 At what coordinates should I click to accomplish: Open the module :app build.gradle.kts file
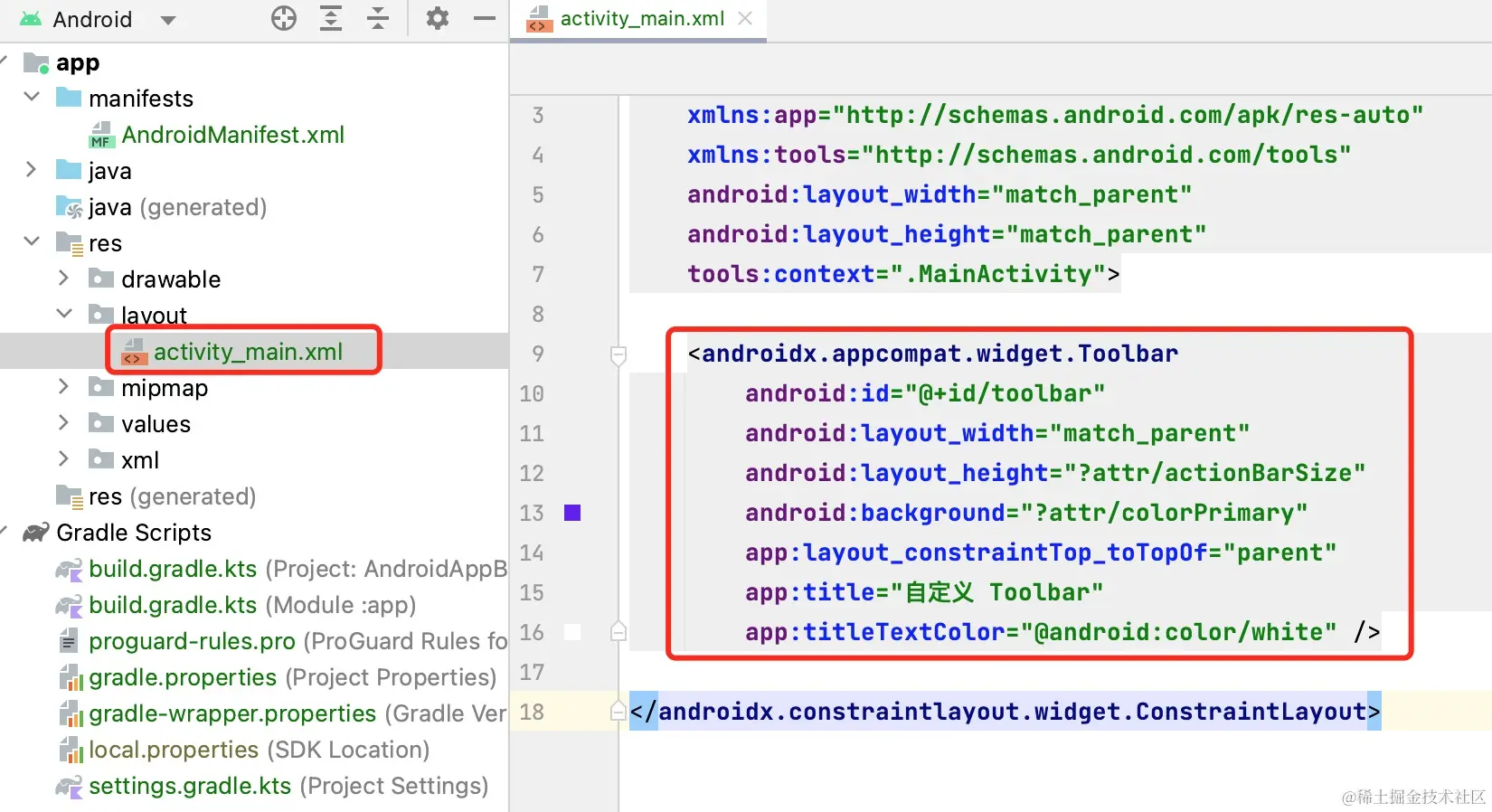(x=252, y=605)
